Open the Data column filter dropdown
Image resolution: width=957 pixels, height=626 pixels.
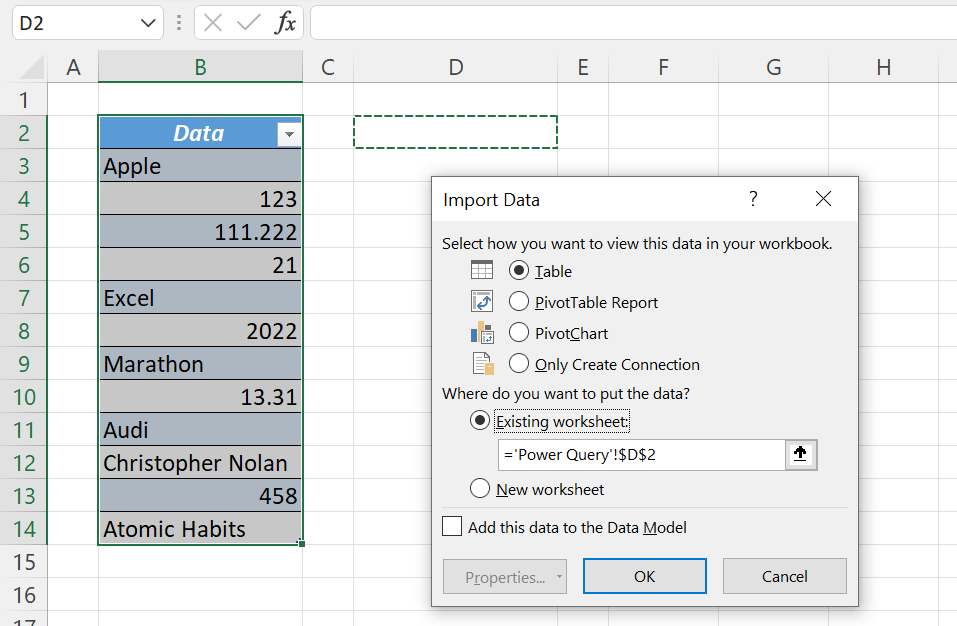[288, 133]
